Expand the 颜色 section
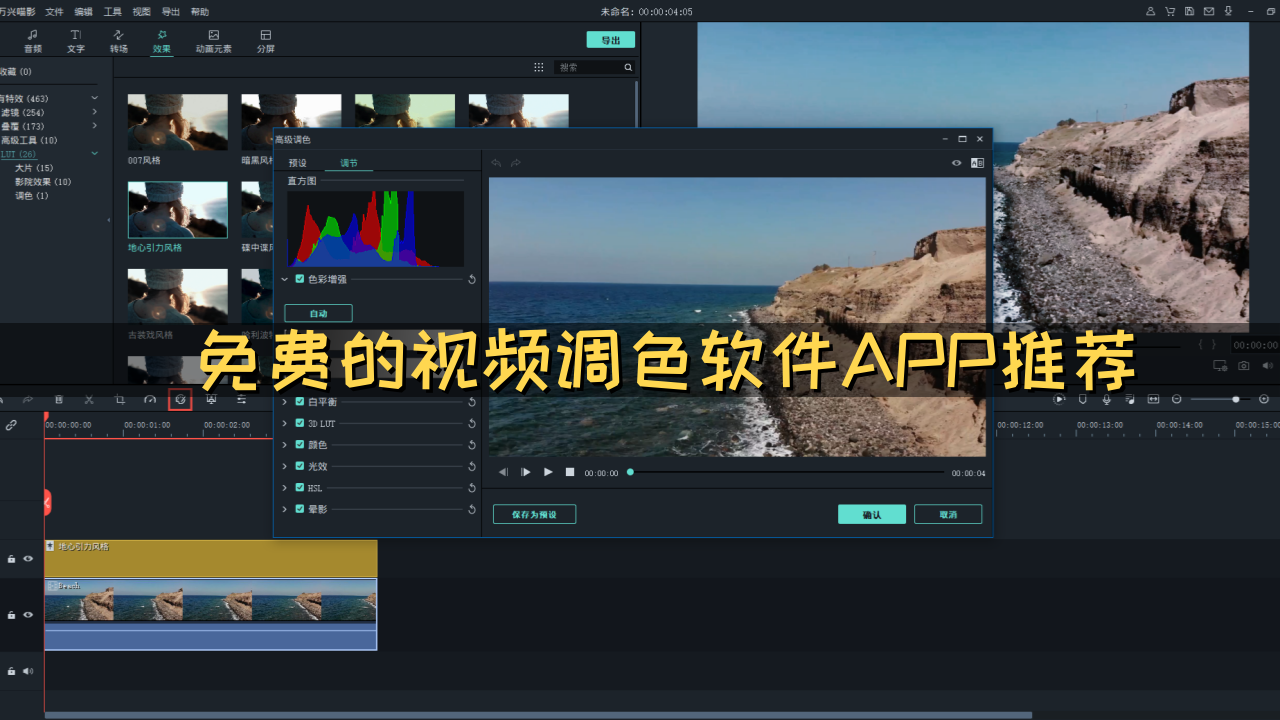The image size is (1280, 720). (x=285, y=445)
